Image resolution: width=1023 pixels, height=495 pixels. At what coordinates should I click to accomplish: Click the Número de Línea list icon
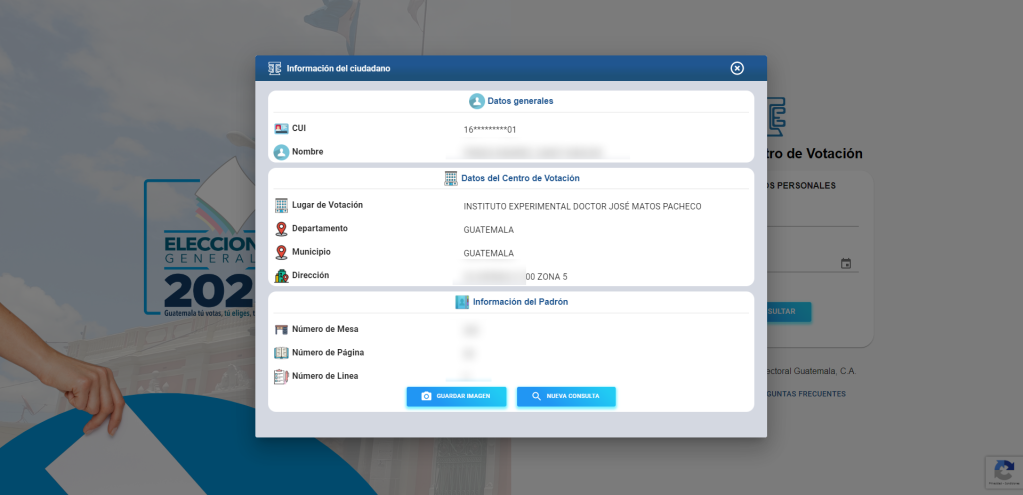[x=281, y=376]
